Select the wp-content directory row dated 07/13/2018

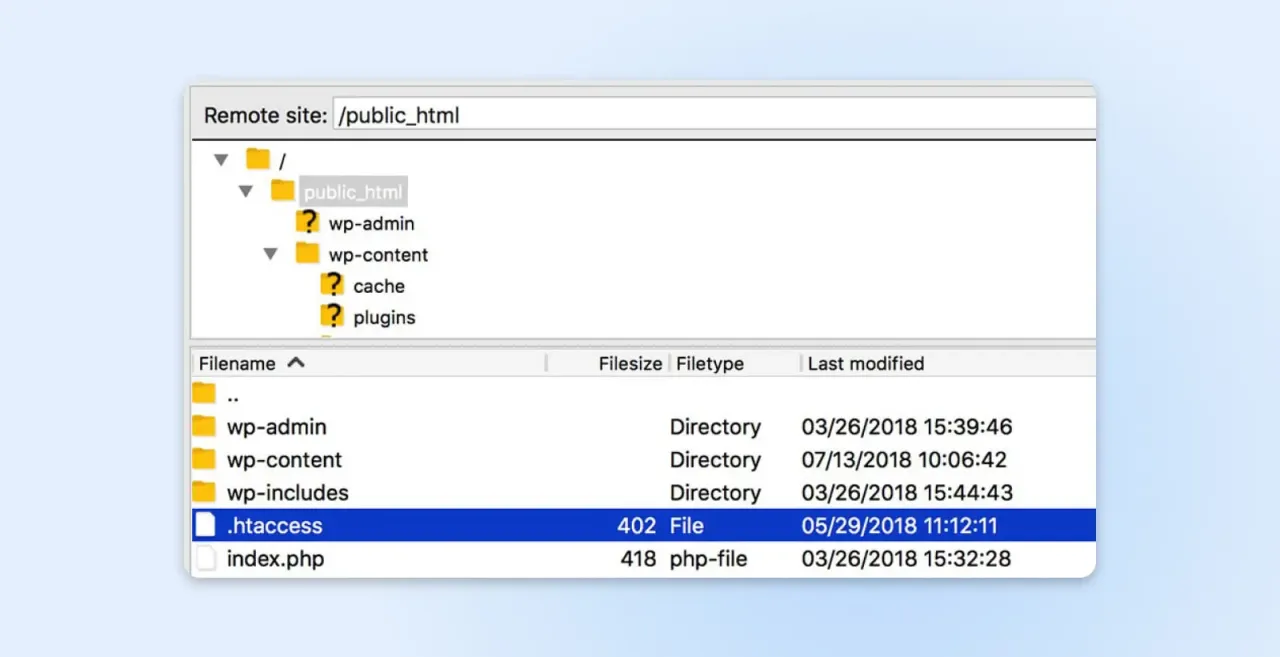pyautogui.click(x=284, y=460)
